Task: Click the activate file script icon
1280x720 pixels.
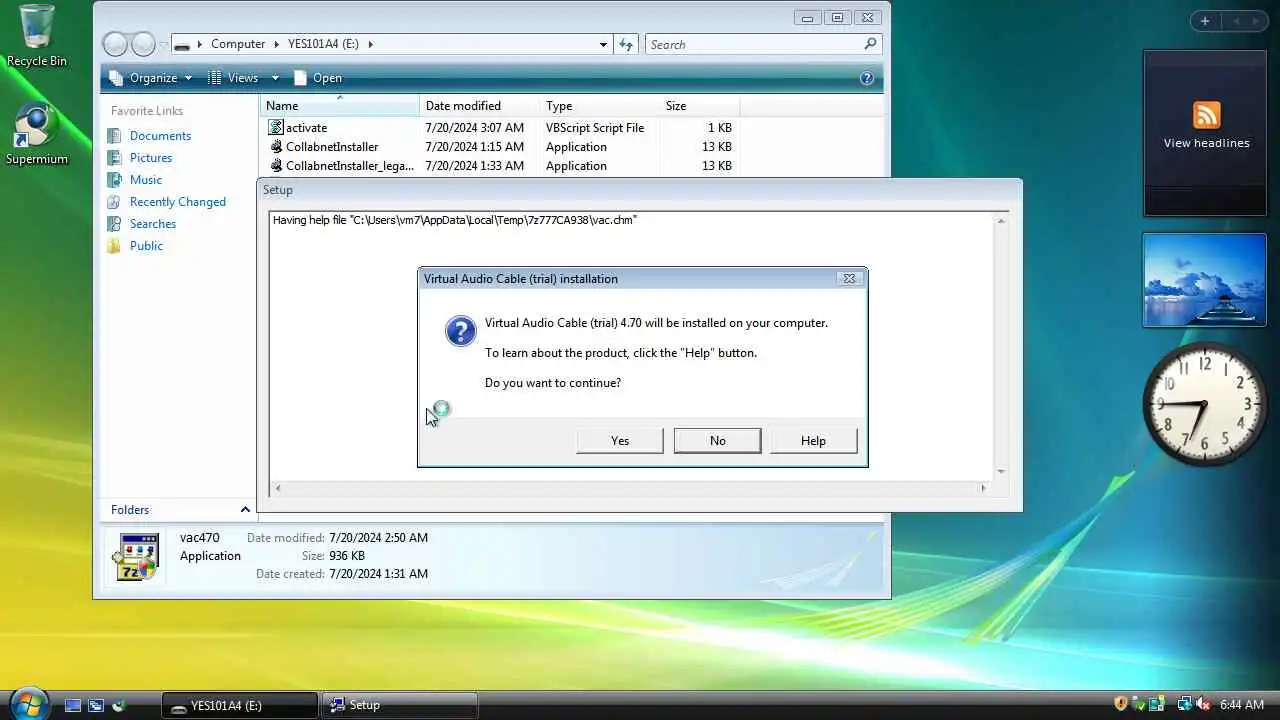Action: [x=276, y=128]
